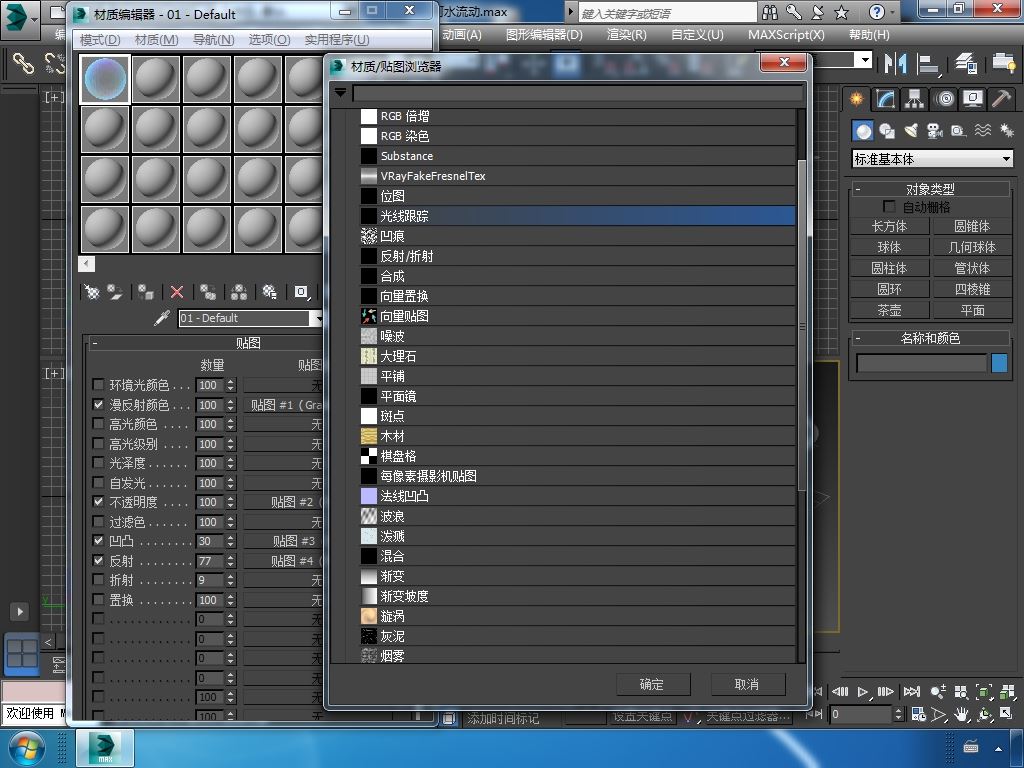This screenshot has height=768, width=1024.
Task: Click the red X Reset Map icon
Action: pyautogui.click(x=177, y=292)
